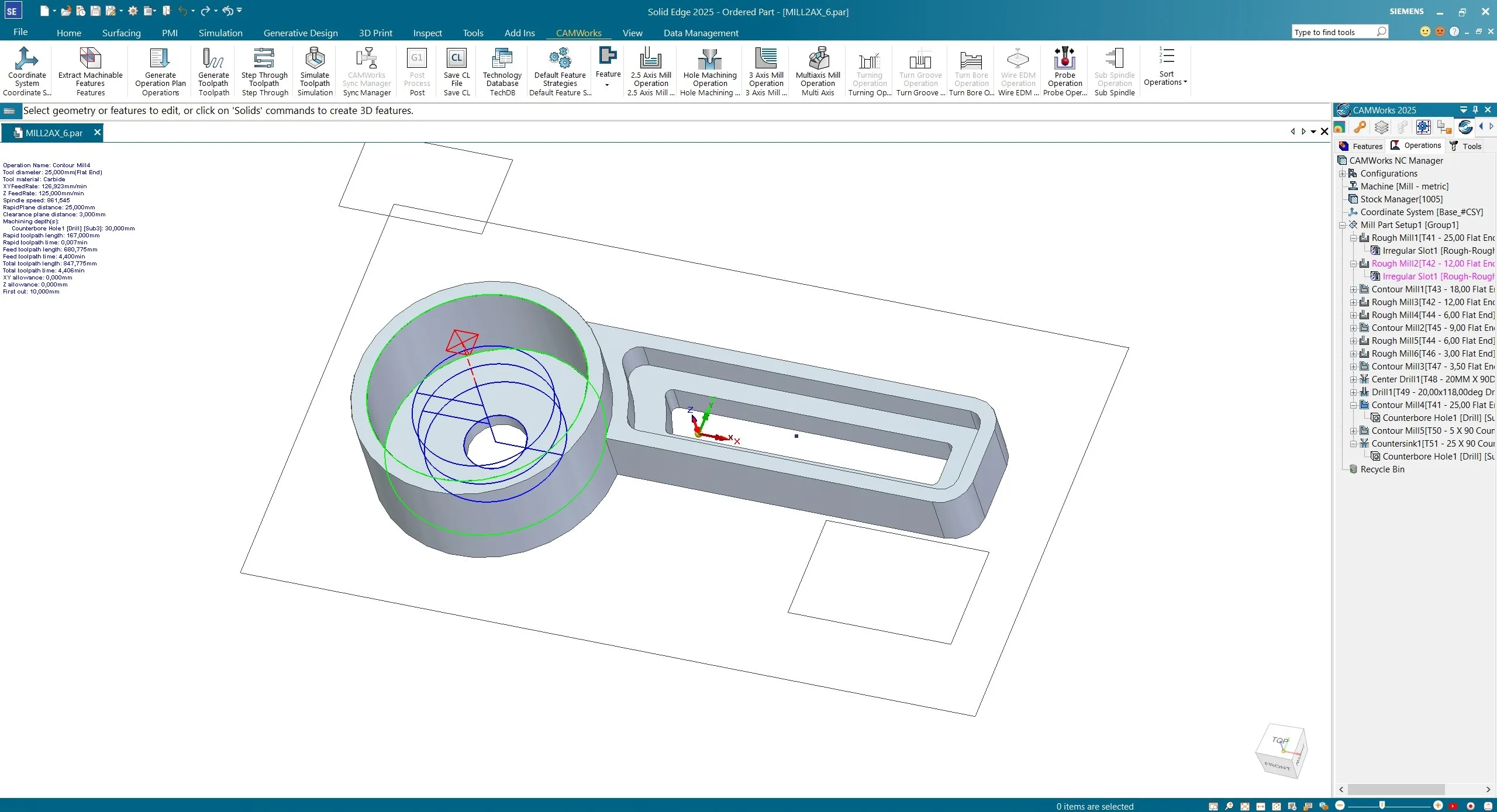1497x812 pixels.
Task: Open the File menu
Action: point(20,32)
